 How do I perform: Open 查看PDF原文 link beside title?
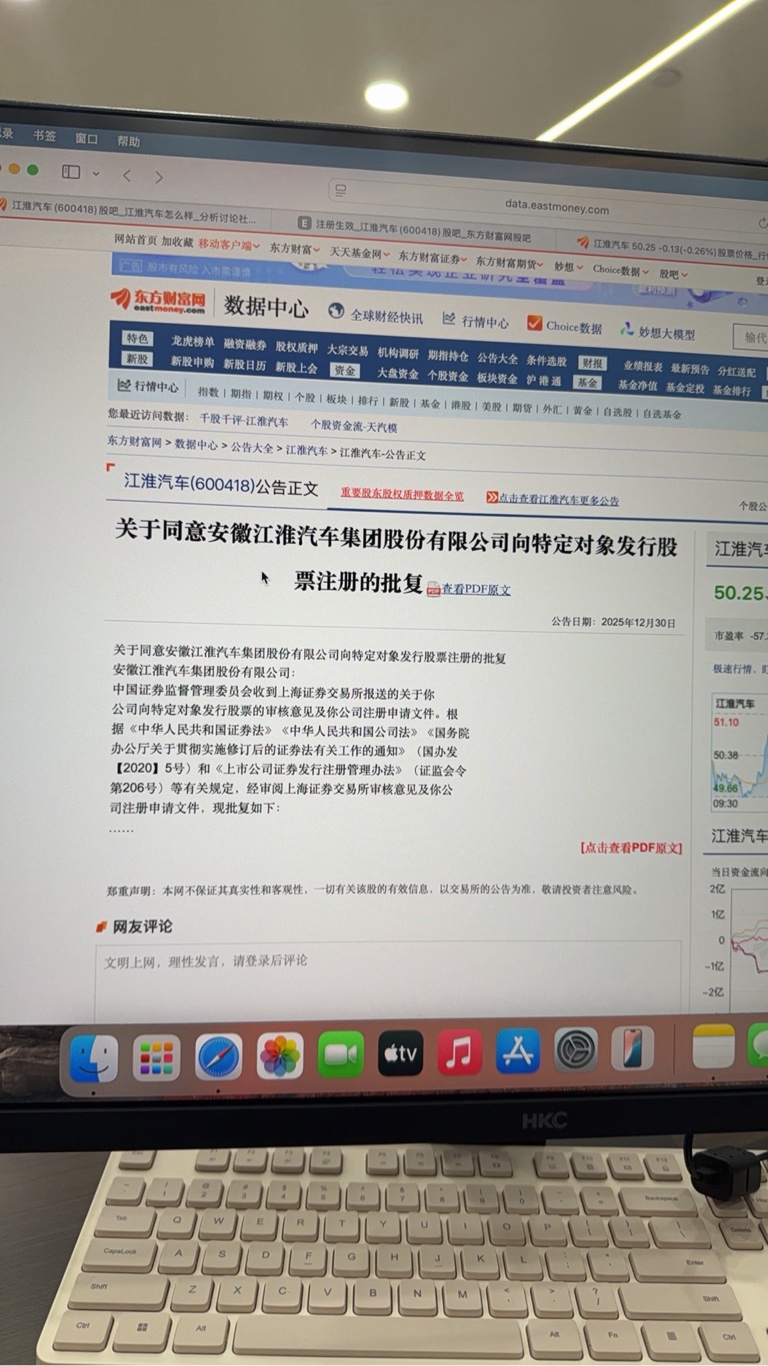[476, 590]
